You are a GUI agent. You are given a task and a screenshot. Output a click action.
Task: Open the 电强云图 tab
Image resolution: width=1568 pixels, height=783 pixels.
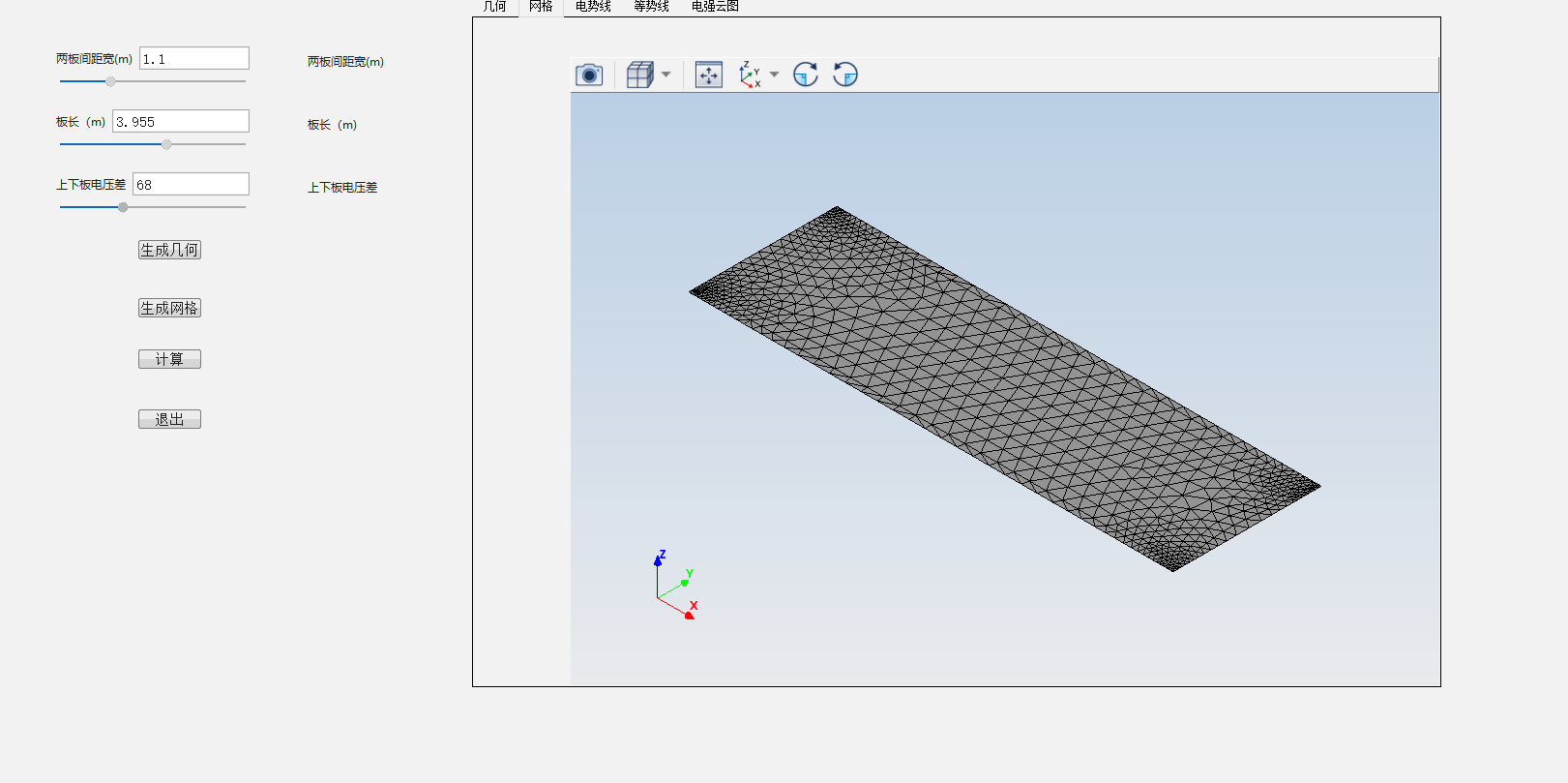(715, 7)
